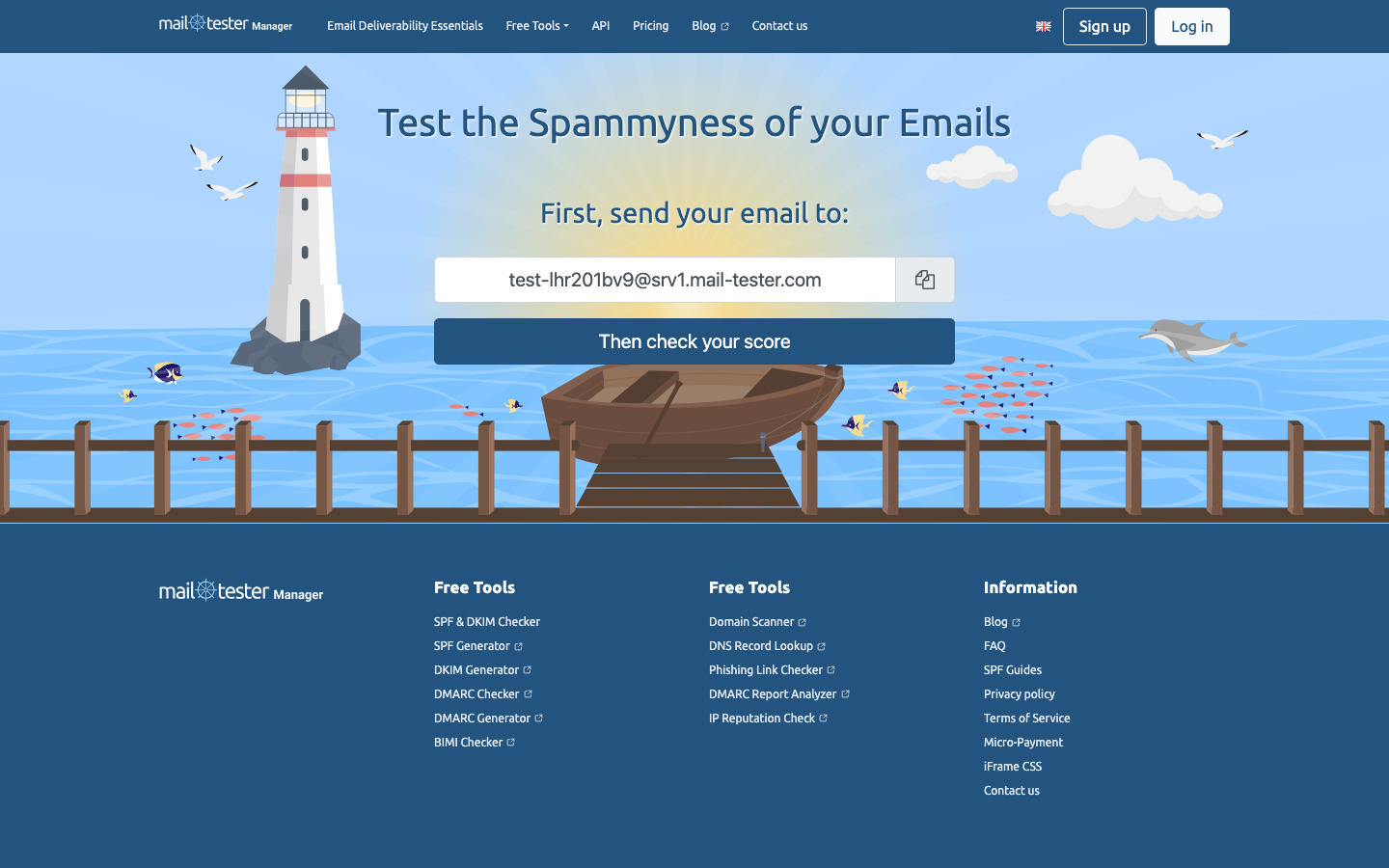Screen dimensions: 1389x868
Task: Select the test email address field
Action: (x=666, y=280)
